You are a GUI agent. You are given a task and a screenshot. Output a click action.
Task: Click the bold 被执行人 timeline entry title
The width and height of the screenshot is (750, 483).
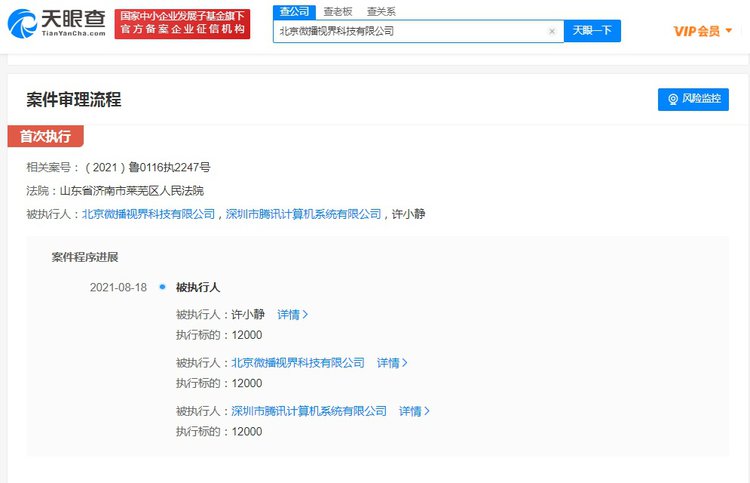click(x=198, y=287)
